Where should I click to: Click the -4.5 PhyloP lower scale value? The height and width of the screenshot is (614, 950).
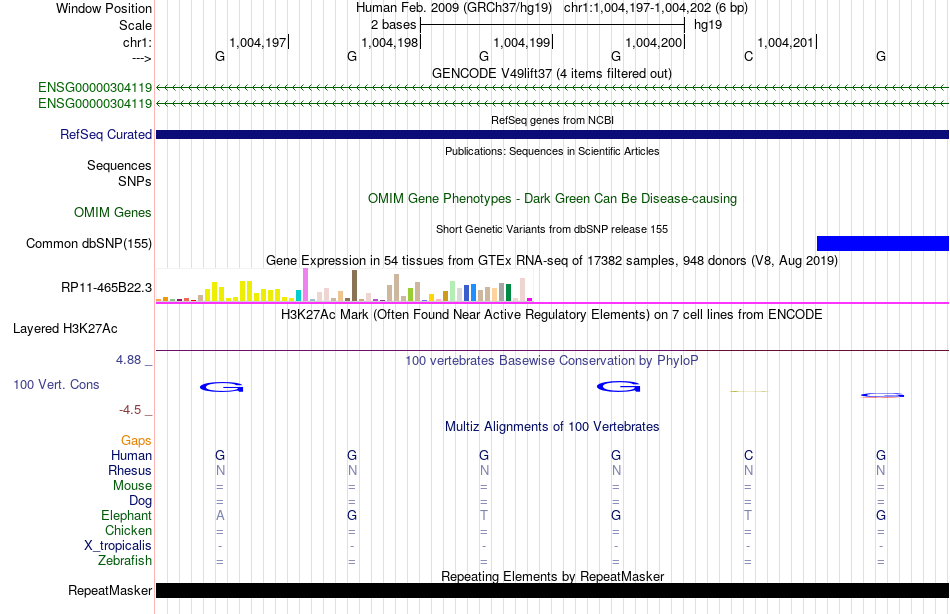(130, 410)
